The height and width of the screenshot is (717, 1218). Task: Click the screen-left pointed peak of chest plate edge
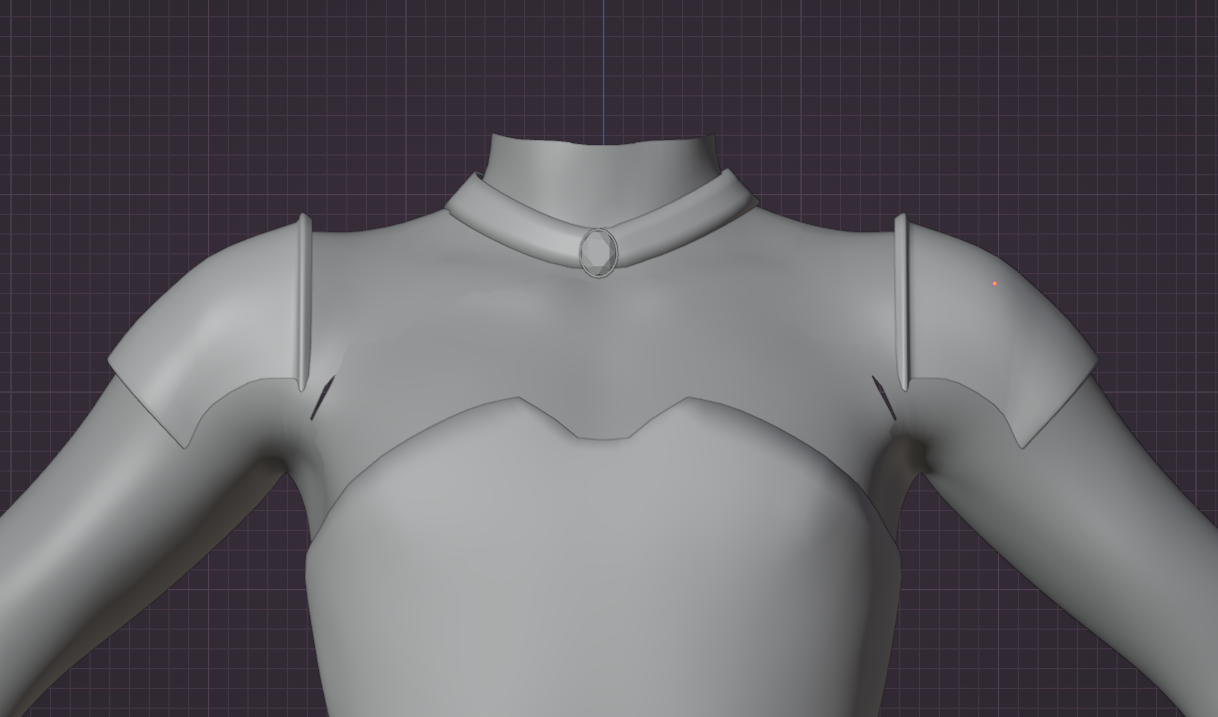pos(519,399)
